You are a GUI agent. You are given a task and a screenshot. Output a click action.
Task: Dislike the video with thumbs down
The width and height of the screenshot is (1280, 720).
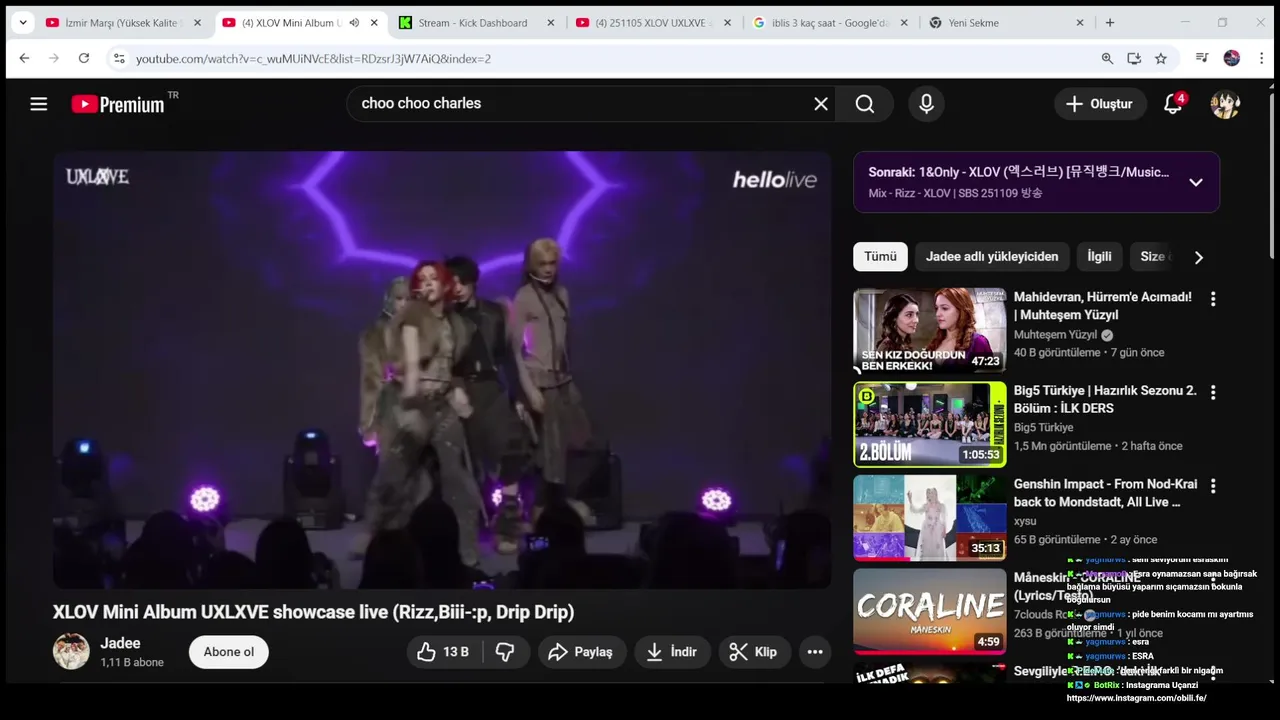pos(505,652)
